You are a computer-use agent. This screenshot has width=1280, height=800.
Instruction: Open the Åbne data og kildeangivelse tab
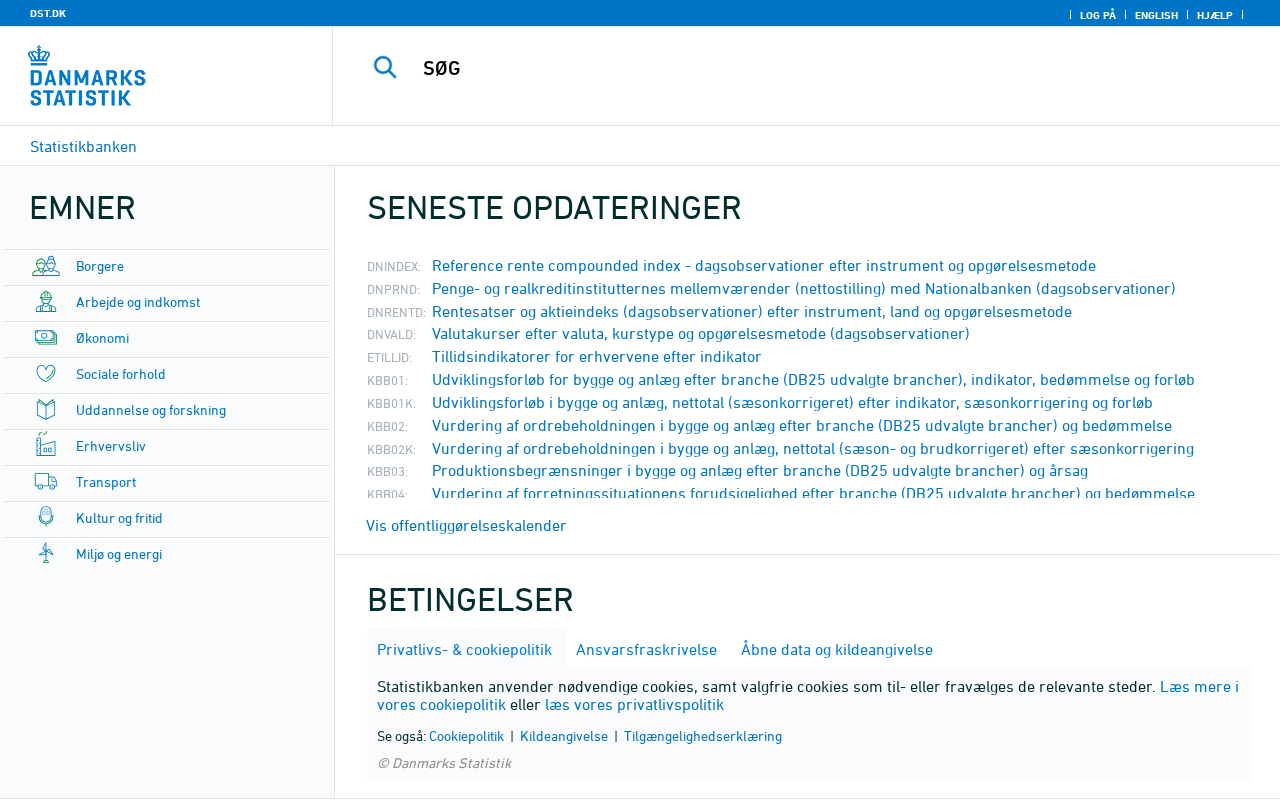(836, 650)
